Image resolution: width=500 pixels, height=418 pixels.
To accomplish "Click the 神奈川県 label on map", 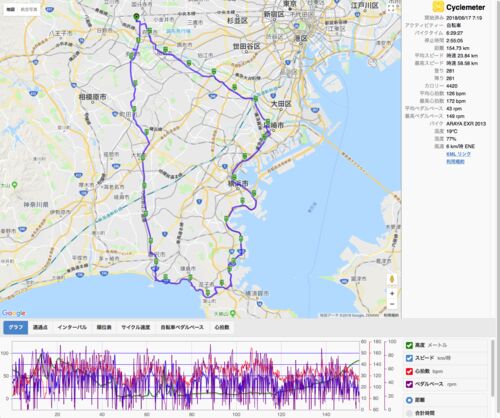I will [36, 204].
